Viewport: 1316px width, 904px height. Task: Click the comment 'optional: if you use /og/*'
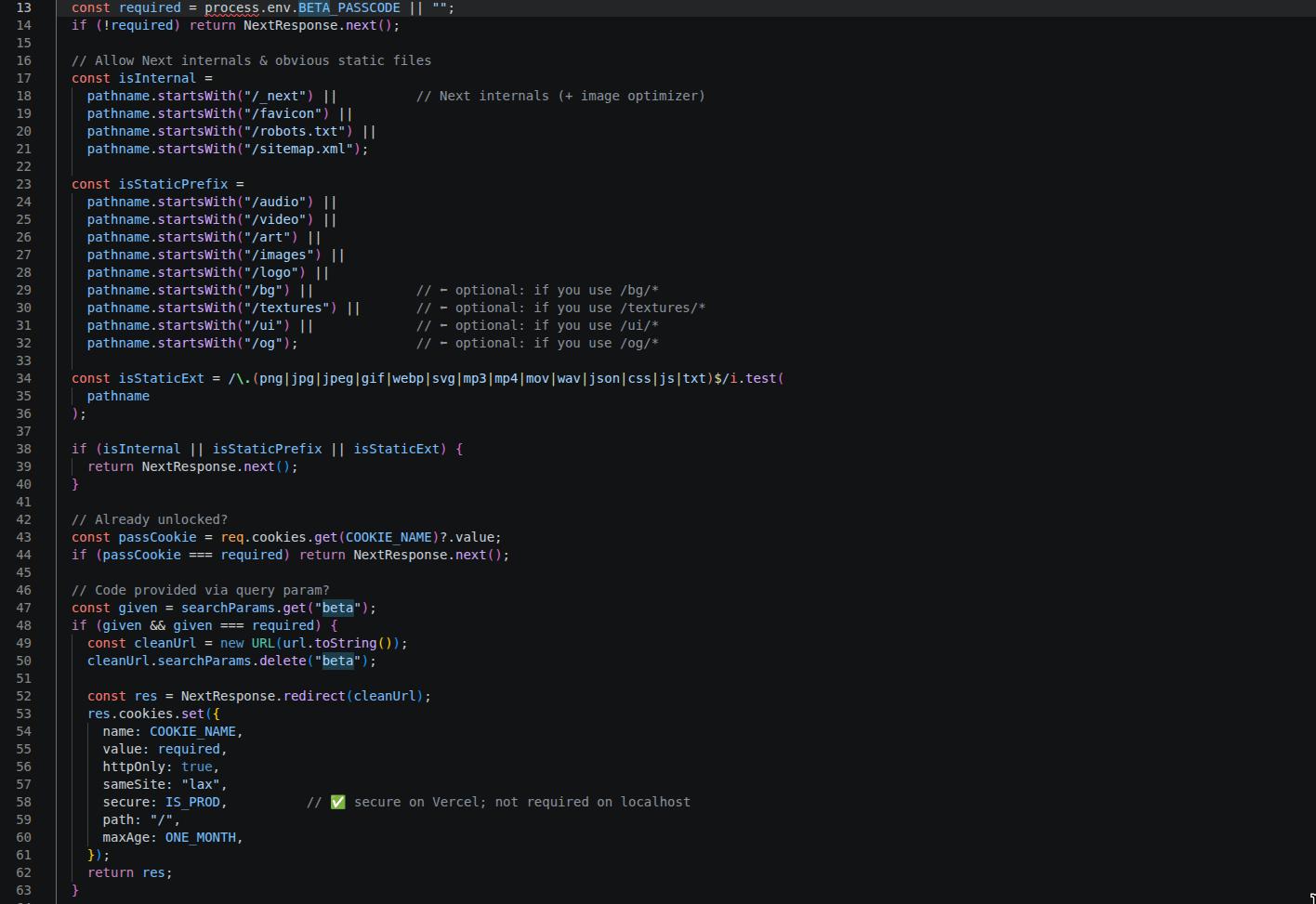(537, 343)
